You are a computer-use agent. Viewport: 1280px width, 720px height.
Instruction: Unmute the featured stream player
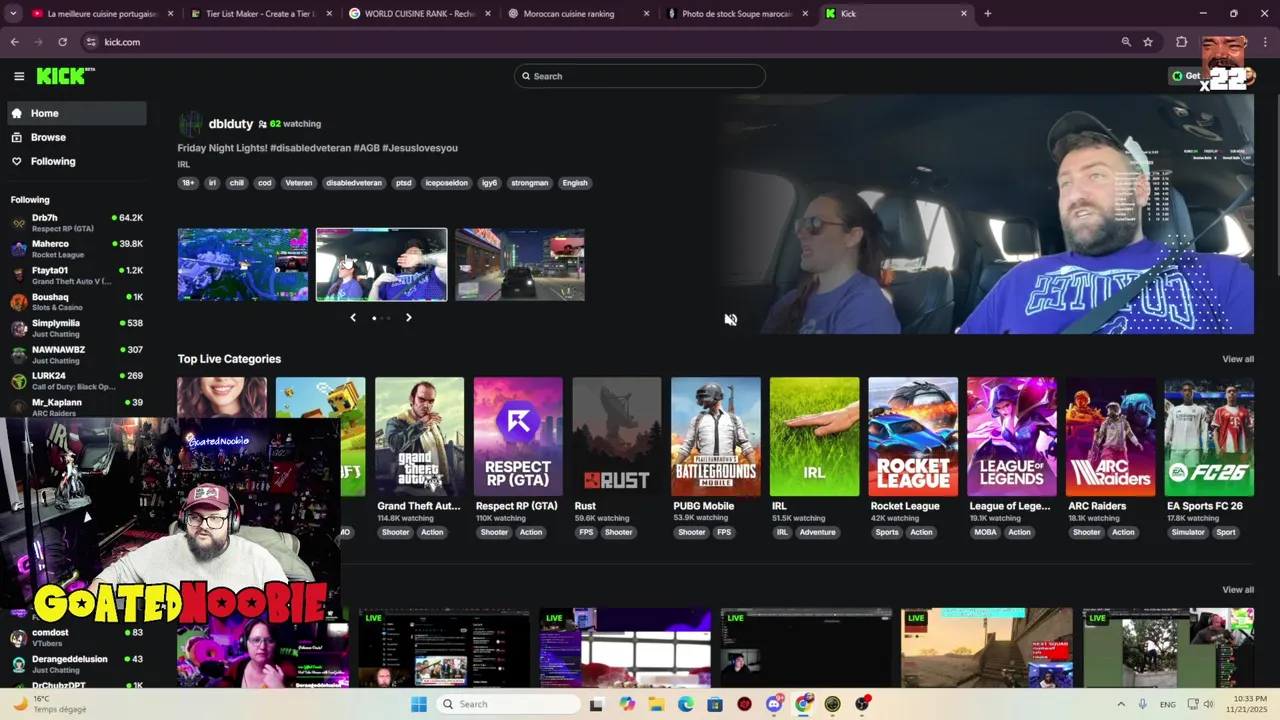[x=731, y=320]
